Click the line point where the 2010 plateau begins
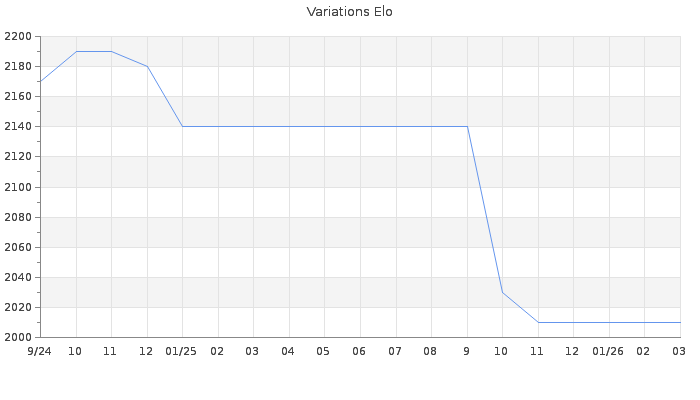Screen dimensions: 700x400 point(538,322)
